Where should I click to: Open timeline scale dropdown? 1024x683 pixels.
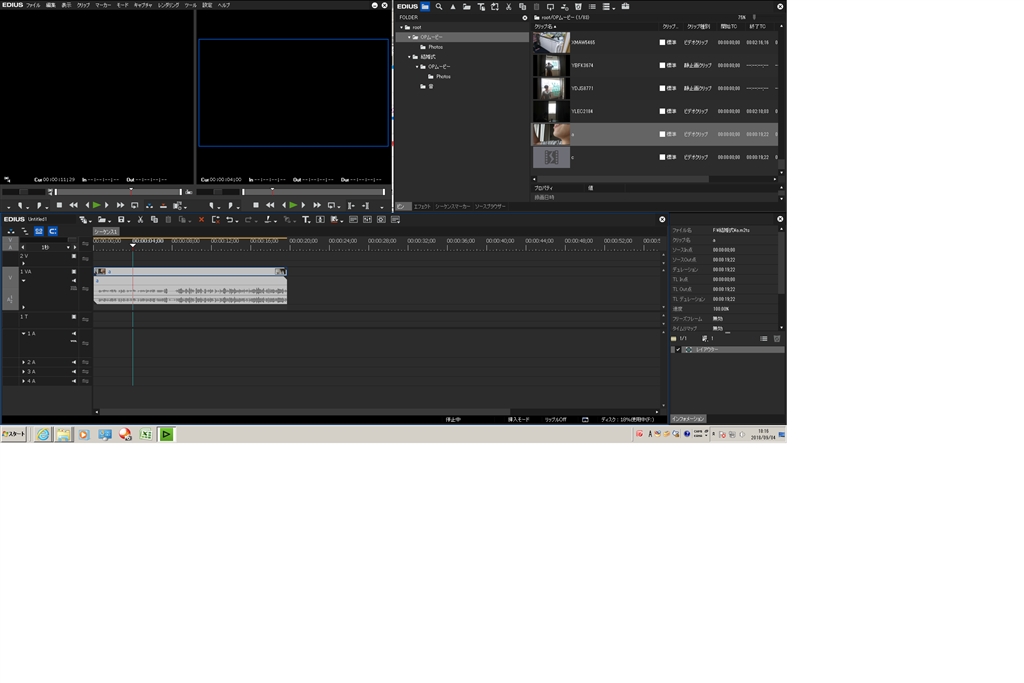(68, 247)
